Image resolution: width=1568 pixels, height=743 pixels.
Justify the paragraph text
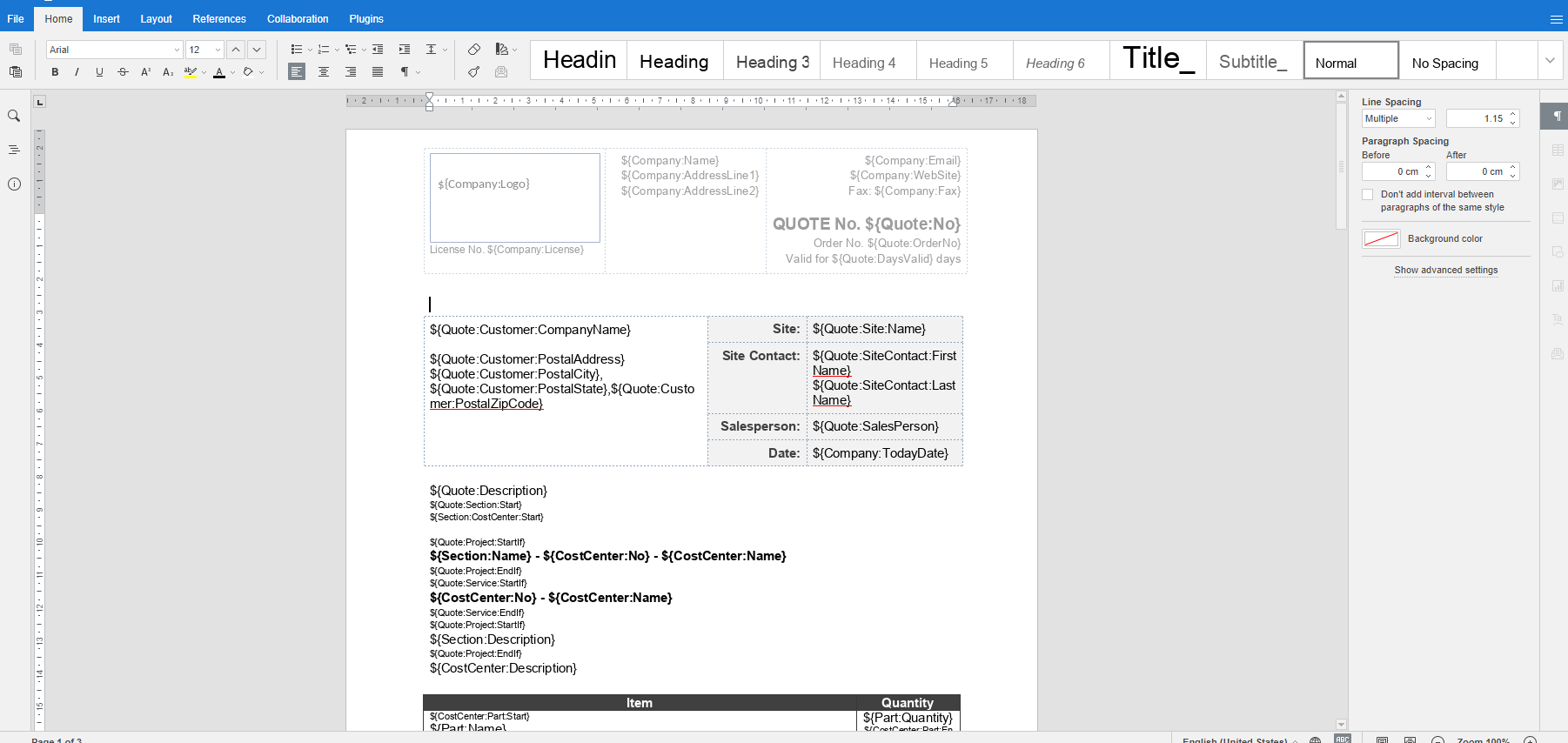pyautogui.click(x=378, y=72)
